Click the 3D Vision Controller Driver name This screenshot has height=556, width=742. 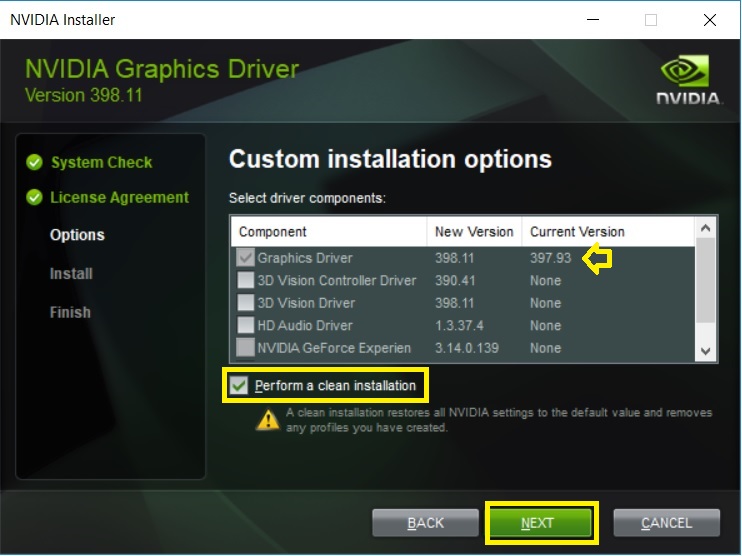click(x=337, y=280)
